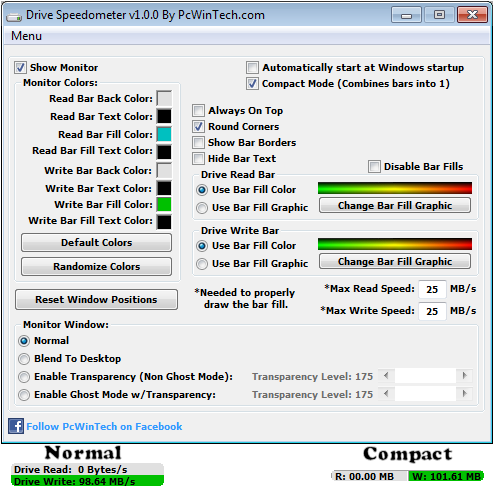This screenshot has height=500, width=495.
Task: Click the Max Read Speed field
Action: (x=432, y=289)
